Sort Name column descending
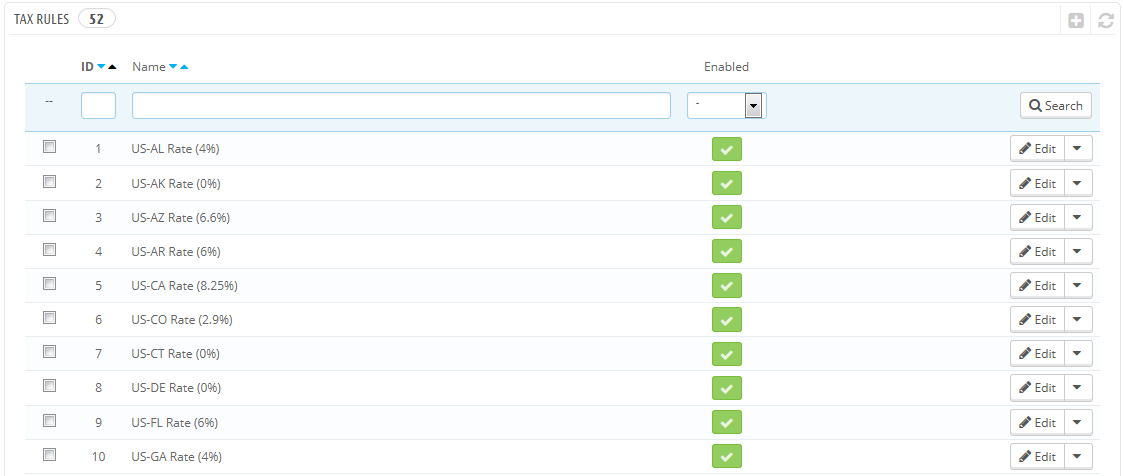Viewport: 1124px width, 476px height. pos(173,67)
